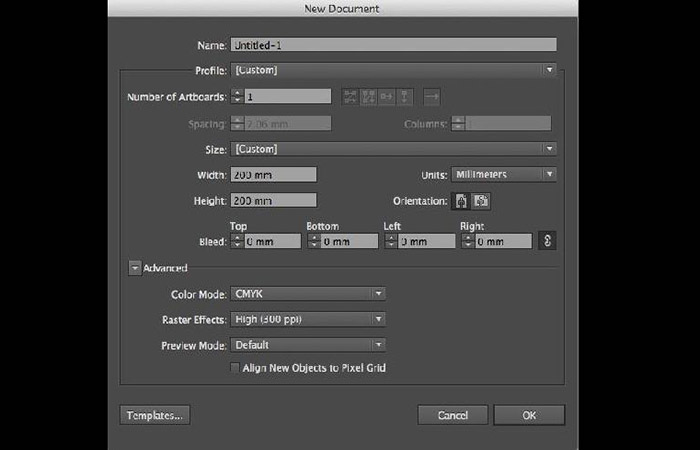Select the Arrange by Row artboard icon
The height and width of the screenshot is (450, 700).
[x=386, y=97]
